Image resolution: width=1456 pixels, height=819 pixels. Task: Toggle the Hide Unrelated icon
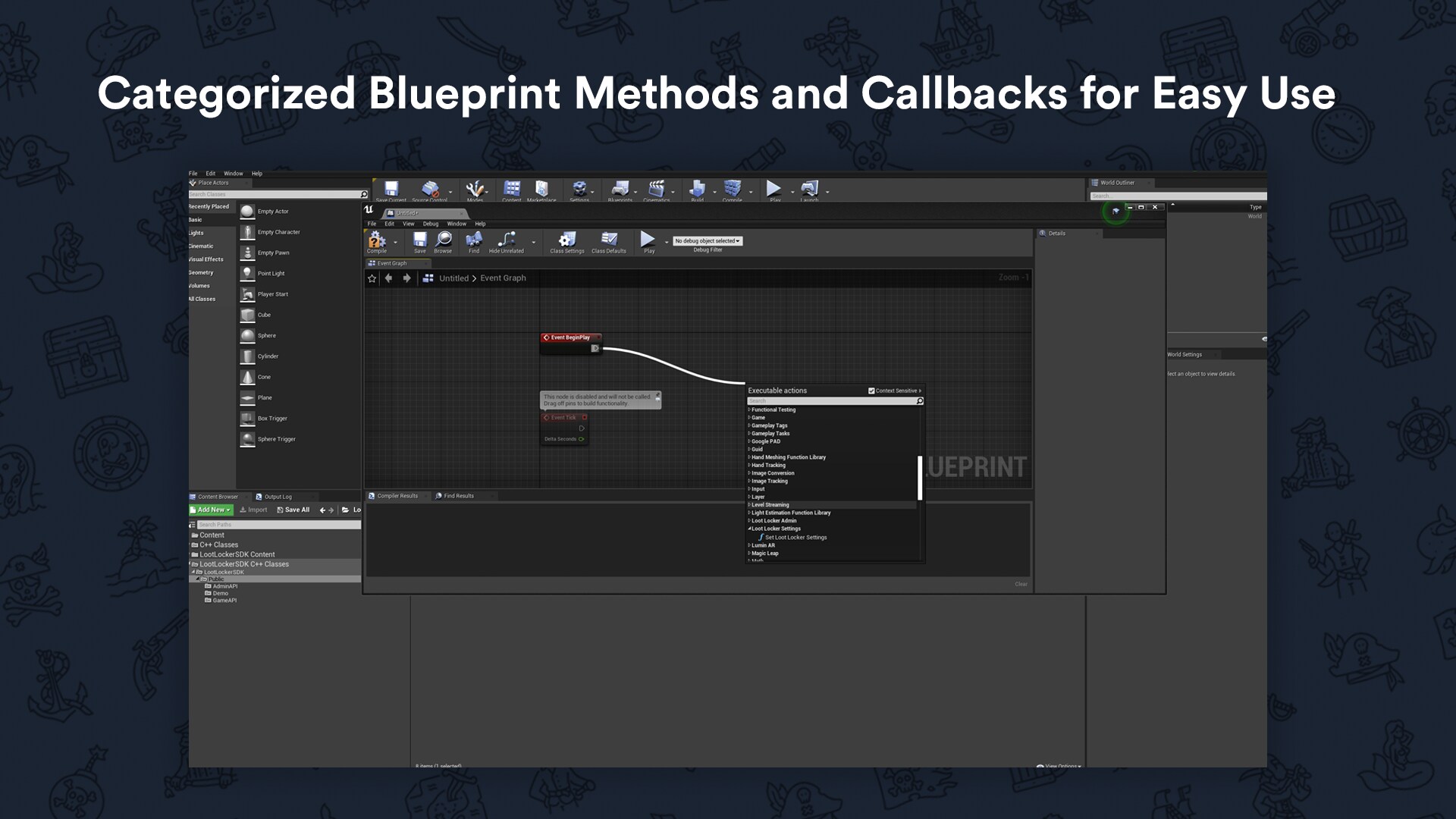coord(507,240)
